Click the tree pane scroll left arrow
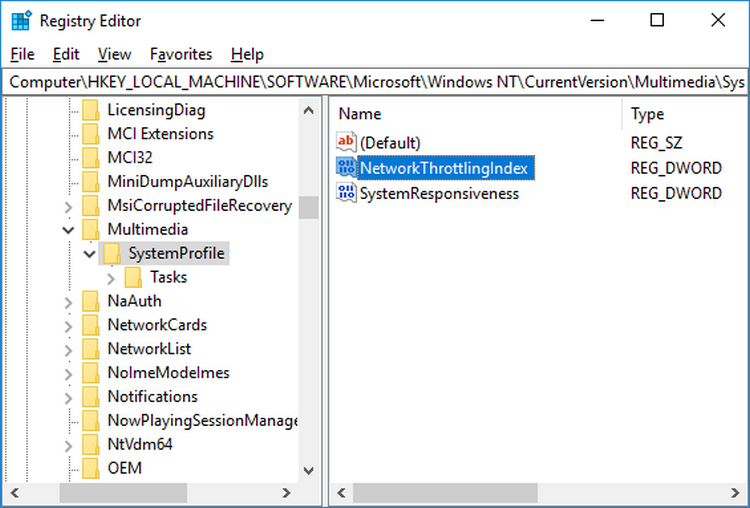This screenshot has width=750, height=508. [x=14, y=493]
